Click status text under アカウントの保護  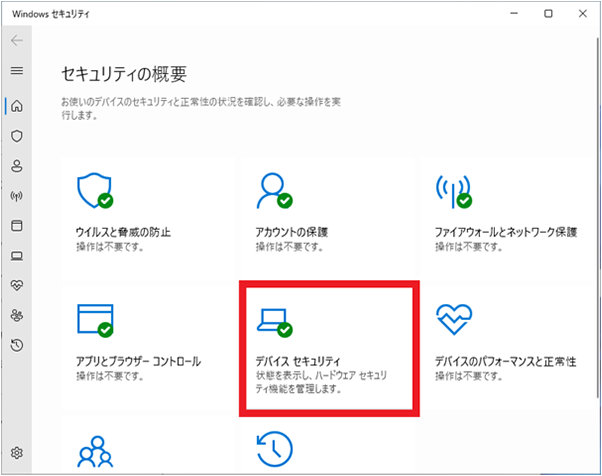coord(289,246)
